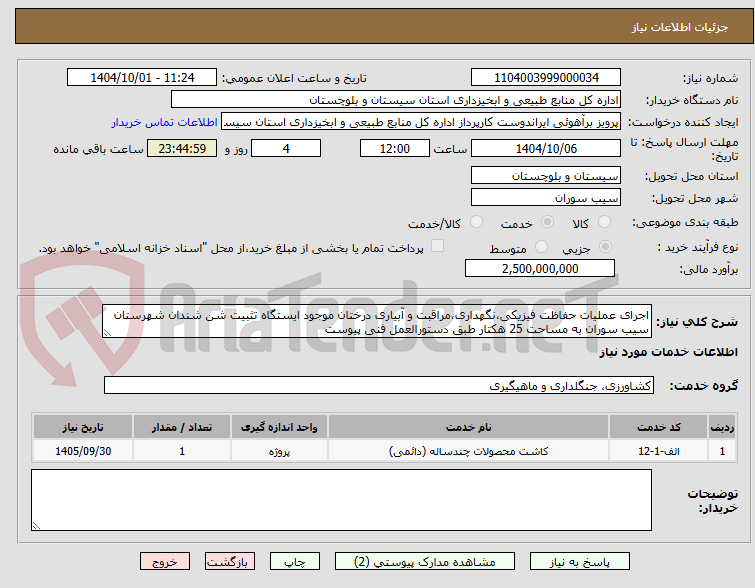Click the date cell 1405/09/30
The height and width of the screenshot is (588, 755).
[83, 451]
